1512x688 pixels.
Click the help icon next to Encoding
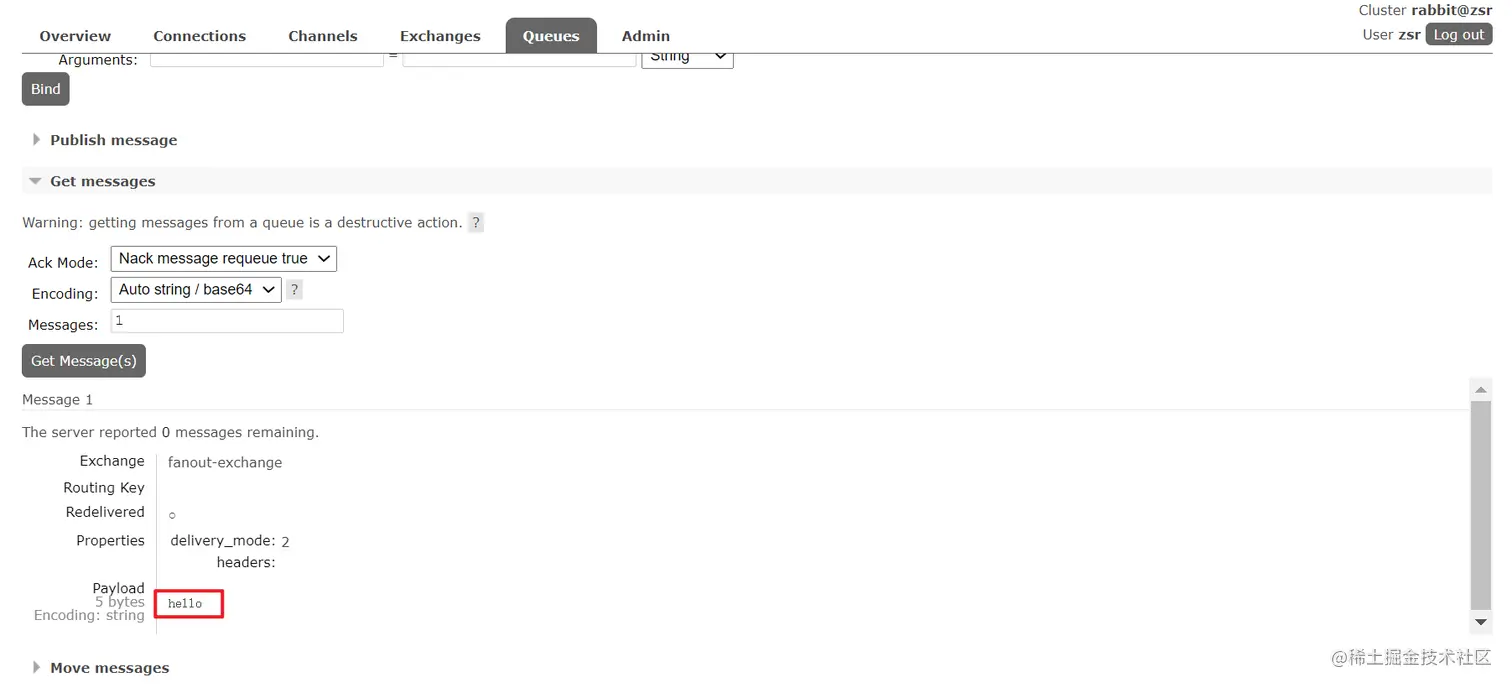pyautogui.click(x=294, y=290)
